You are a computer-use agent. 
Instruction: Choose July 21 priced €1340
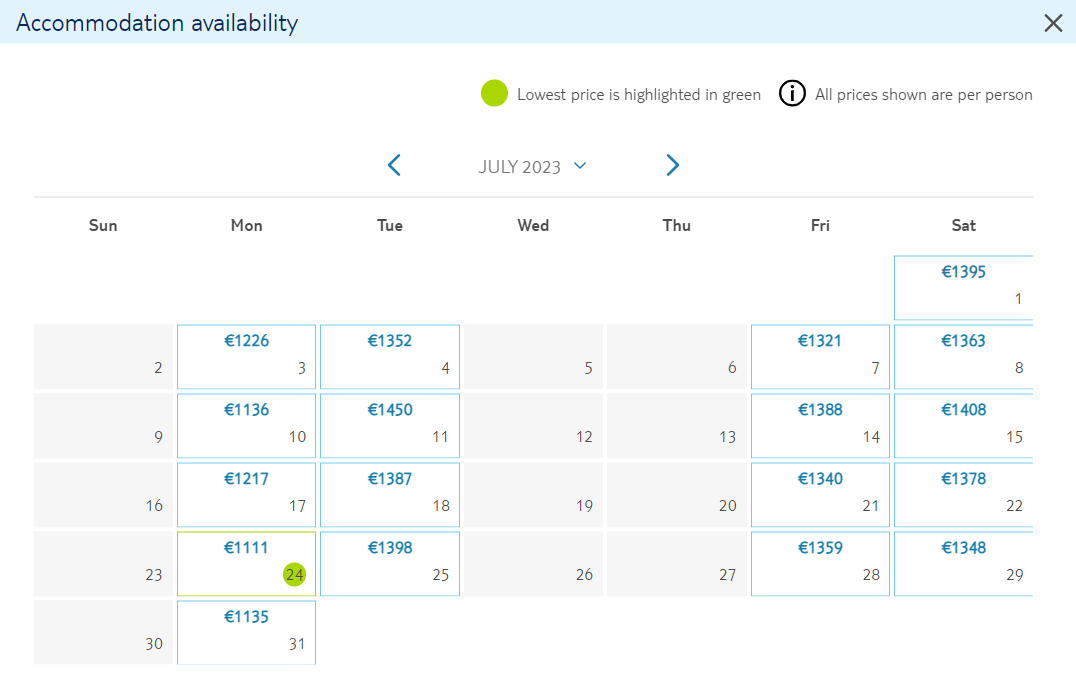820,495
